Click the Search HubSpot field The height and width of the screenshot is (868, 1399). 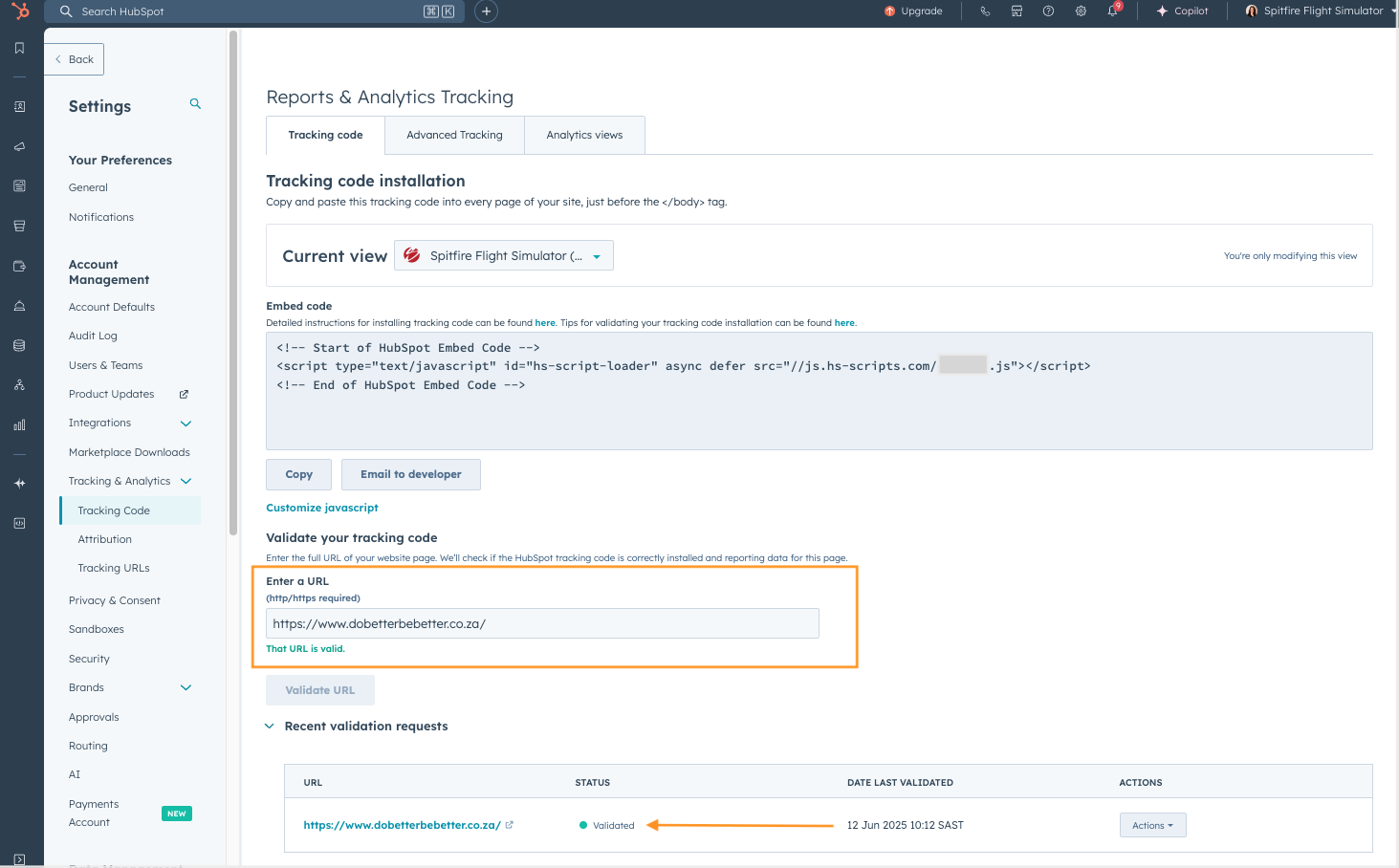coord(254,11)
